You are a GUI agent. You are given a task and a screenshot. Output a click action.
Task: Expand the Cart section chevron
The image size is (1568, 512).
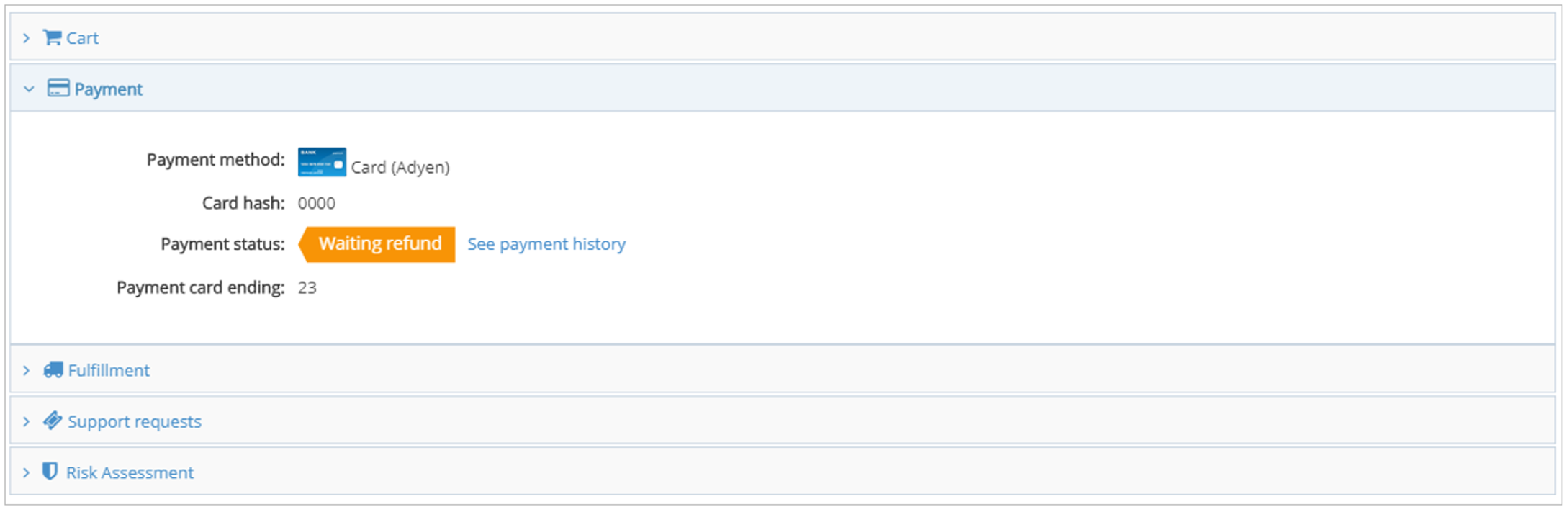(27, 38)
